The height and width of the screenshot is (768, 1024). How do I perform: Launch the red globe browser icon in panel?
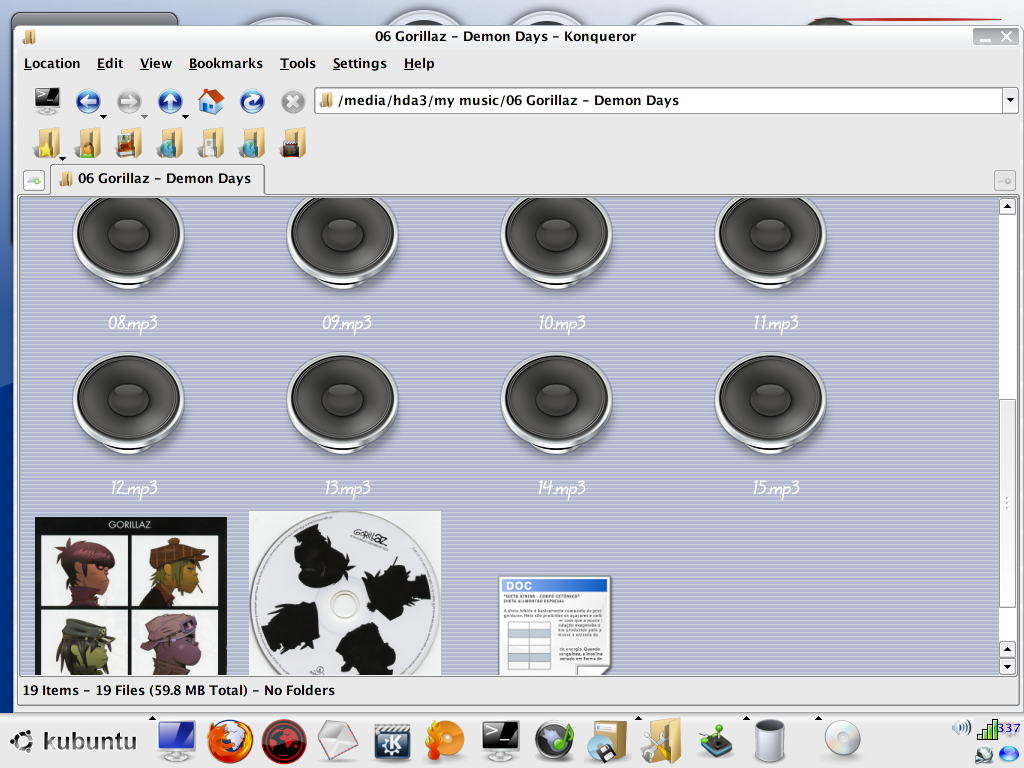284,742
